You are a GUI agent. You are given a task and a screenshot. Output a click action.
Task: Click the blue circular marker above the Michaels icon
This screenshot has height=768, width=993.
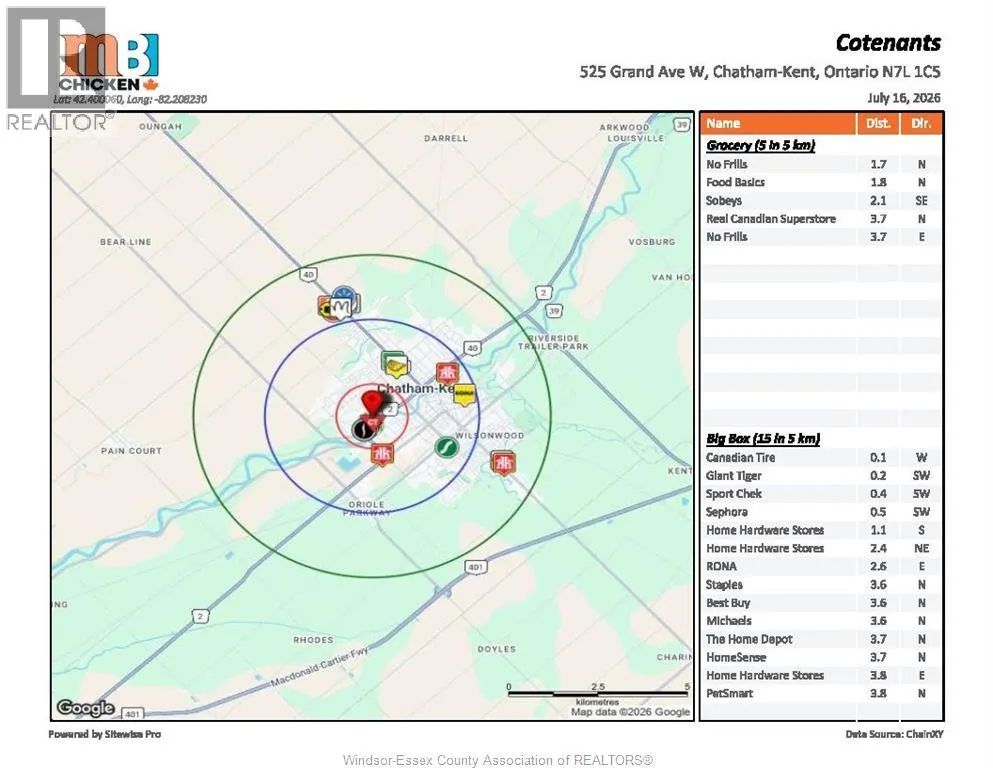tap(343, 293)
